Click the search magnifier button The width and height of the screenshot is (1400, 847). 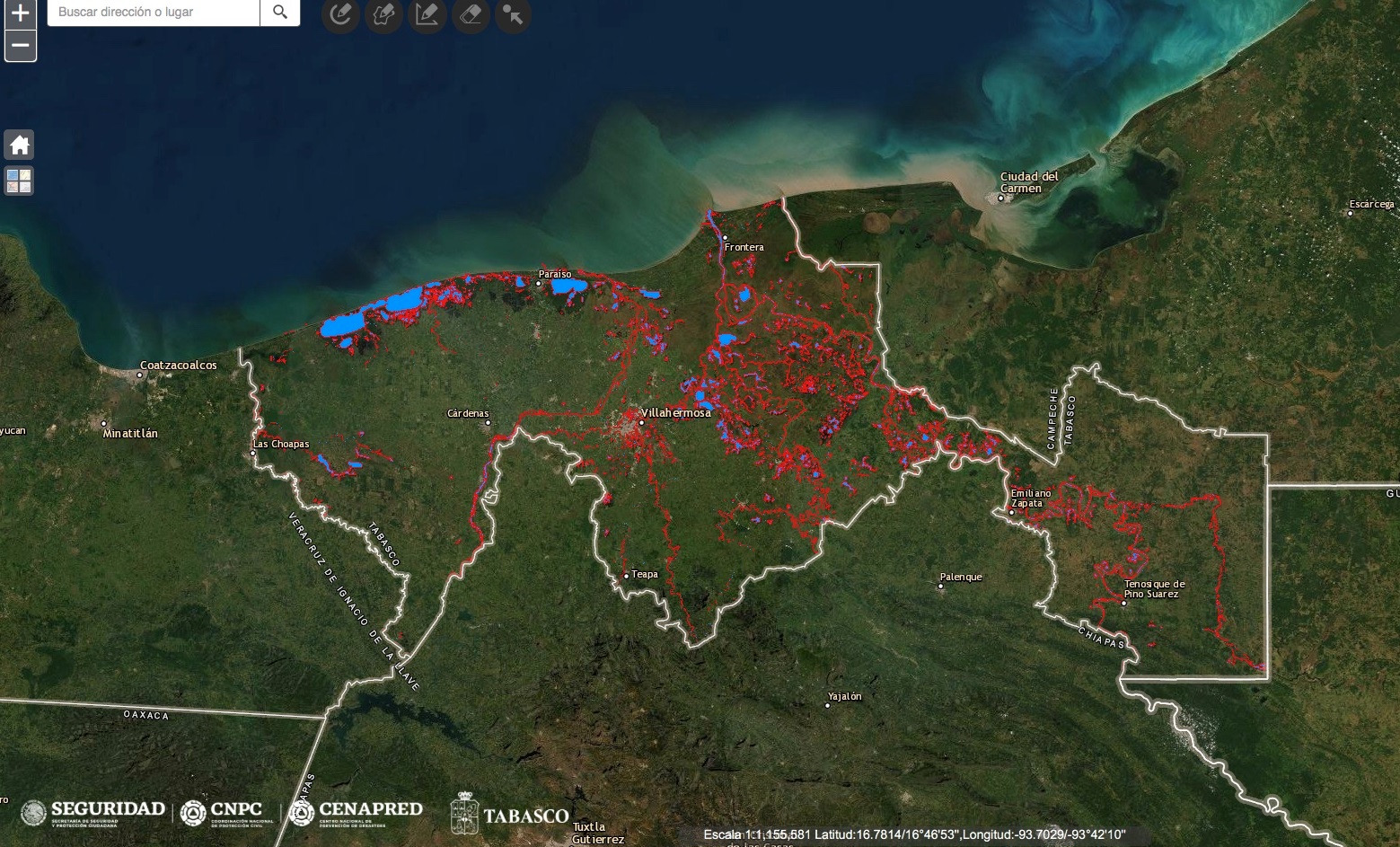click(280, 12)
